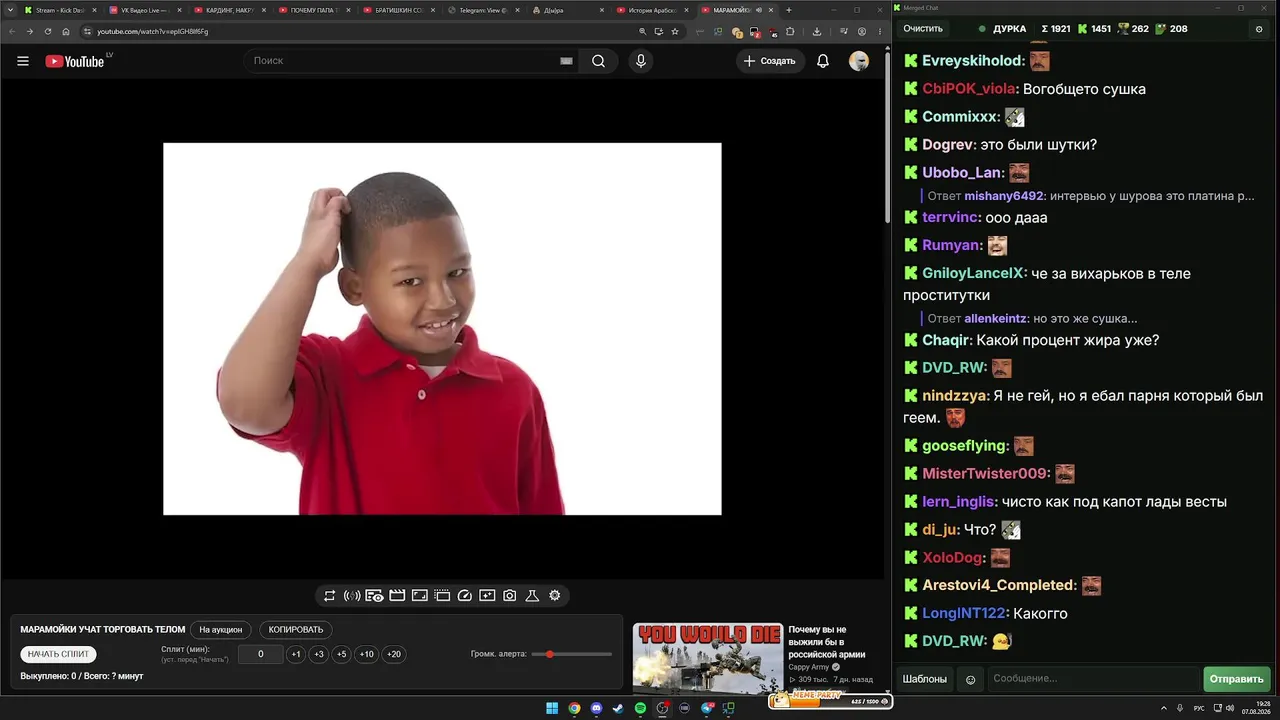This screenshot has width=1280, height=720.
Task: Open Windows Start menu
Action: (552, 709)
